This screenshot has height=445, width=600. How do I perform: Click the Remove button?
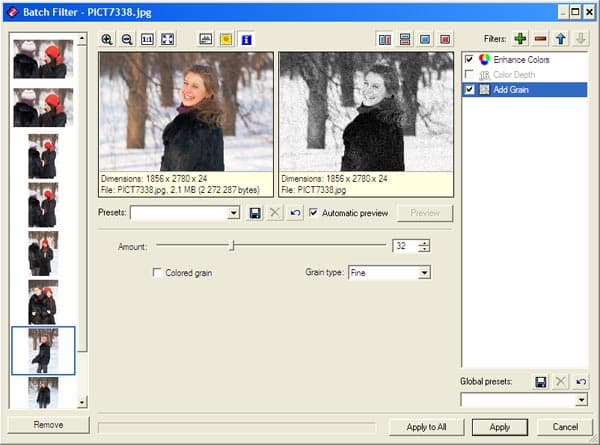click(x=48, y=425)
